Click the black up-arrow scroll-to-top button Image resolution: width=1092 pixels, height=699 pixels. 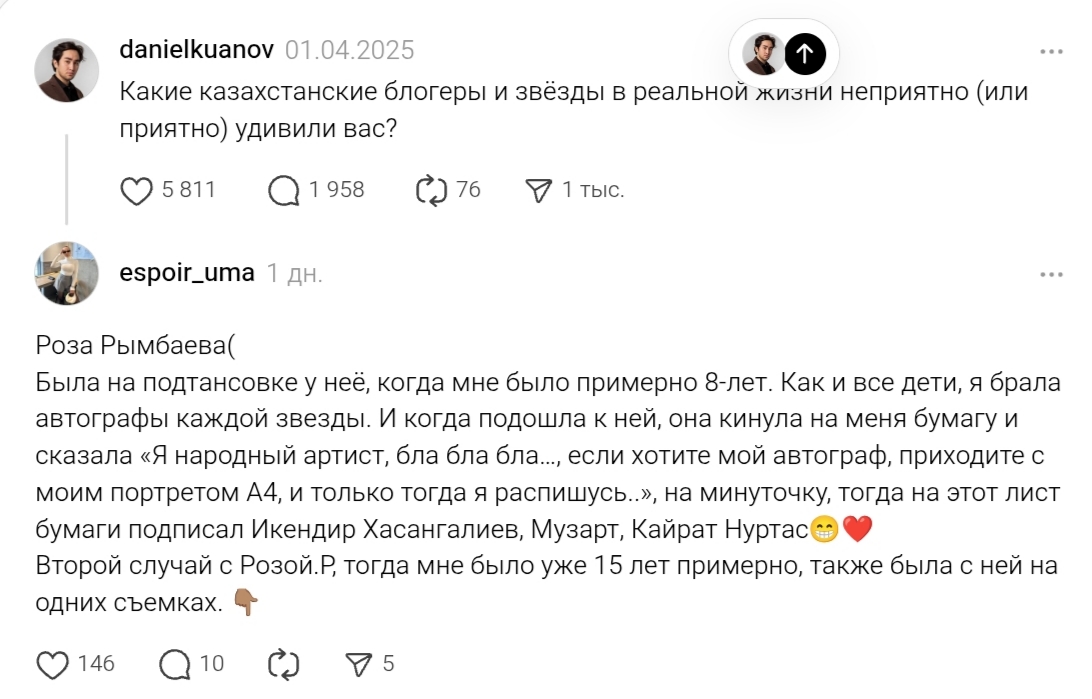[805, 54]
